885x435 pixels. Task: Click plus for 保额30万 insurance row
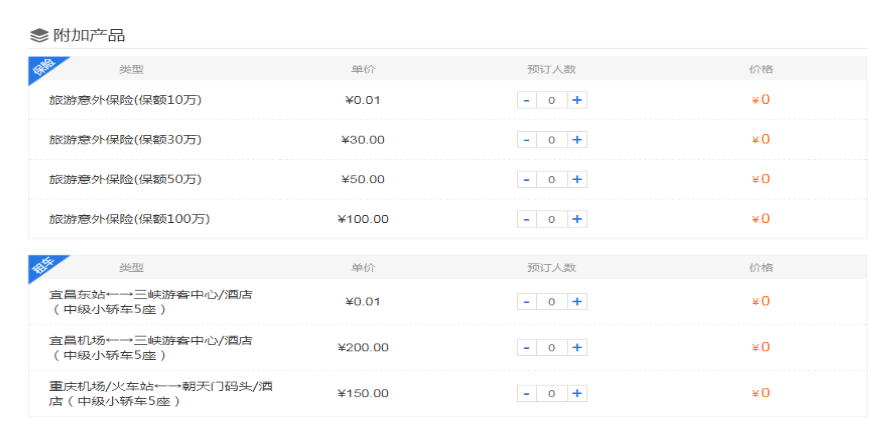click(577, 140)
